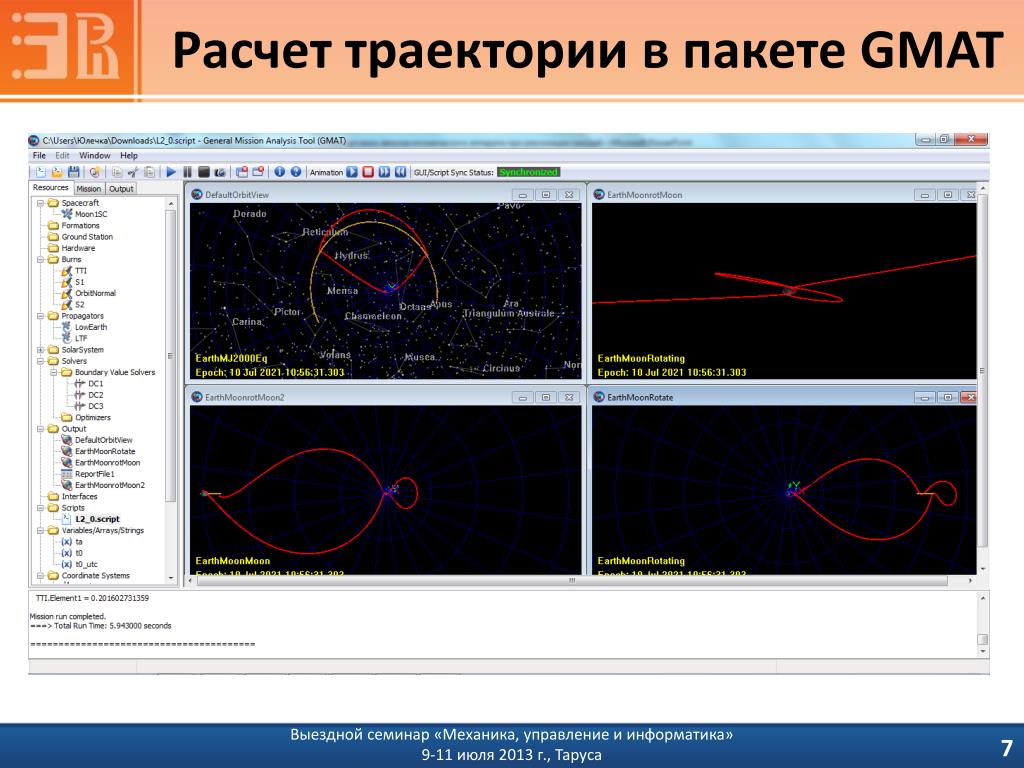1024x768 pixels.
Task: Click the Save floppy disk icon
Action: coord(73,172)
